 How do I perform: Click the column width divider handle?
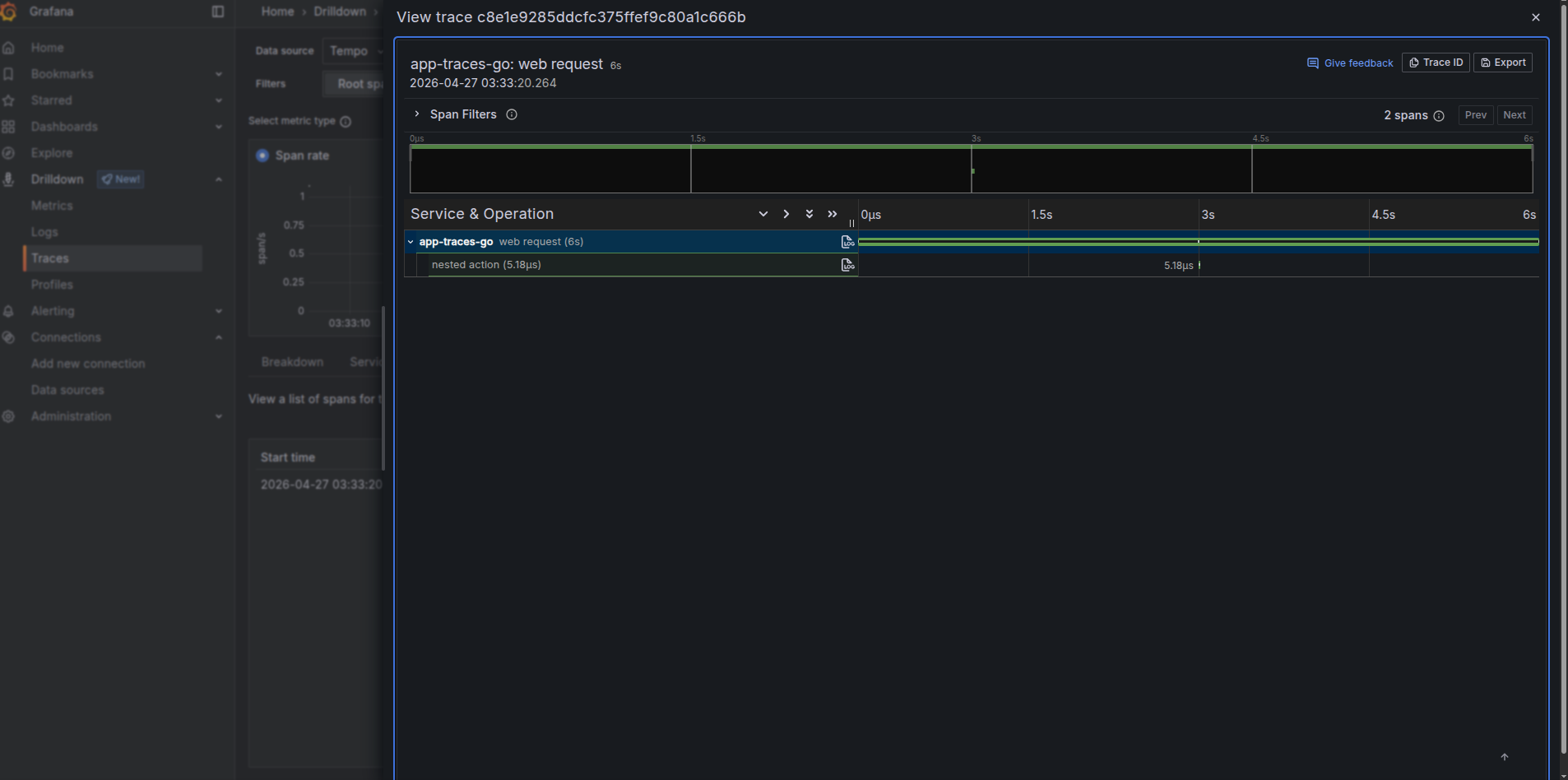[x=851, y=223]
